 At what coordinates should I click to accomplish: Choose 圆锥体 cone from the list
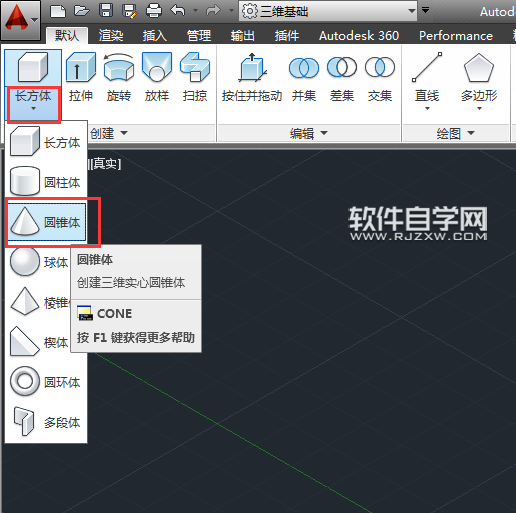[47, 222]
